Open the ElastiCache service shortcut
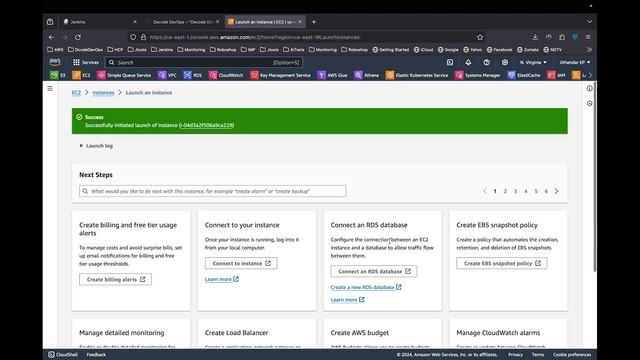The image size is (640, 360). pos(524,75)
